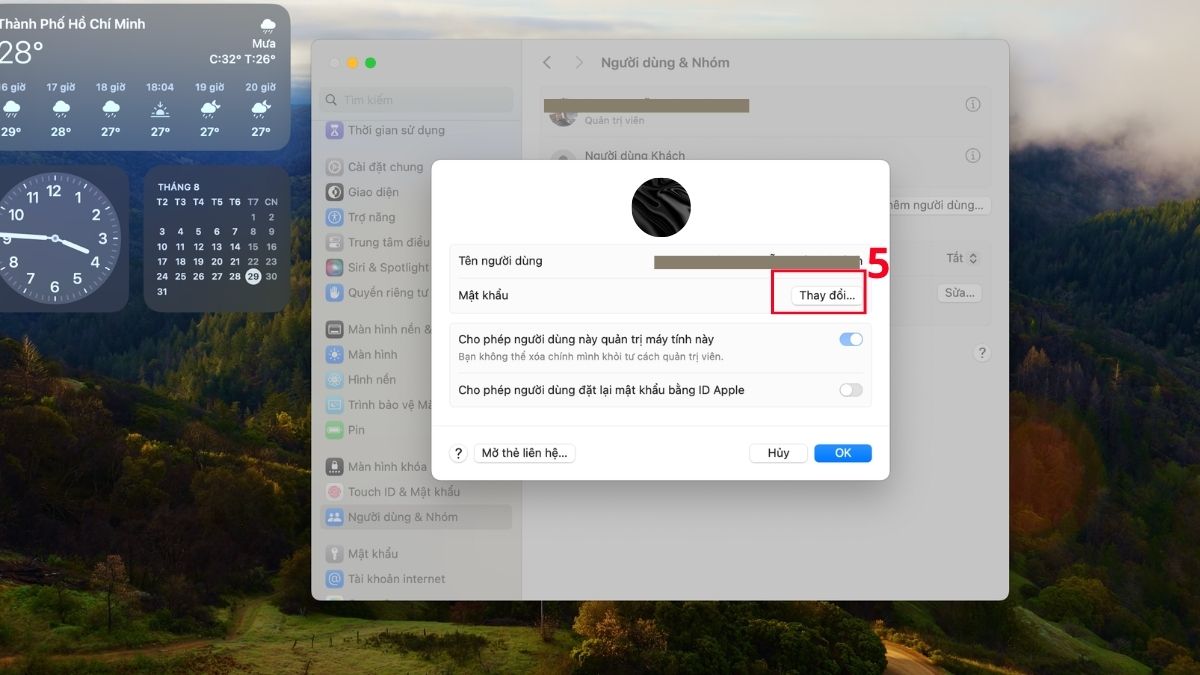1200x675 pixels.
Task: Click the Thay đổi... password button
Action: tap(827, 296)
